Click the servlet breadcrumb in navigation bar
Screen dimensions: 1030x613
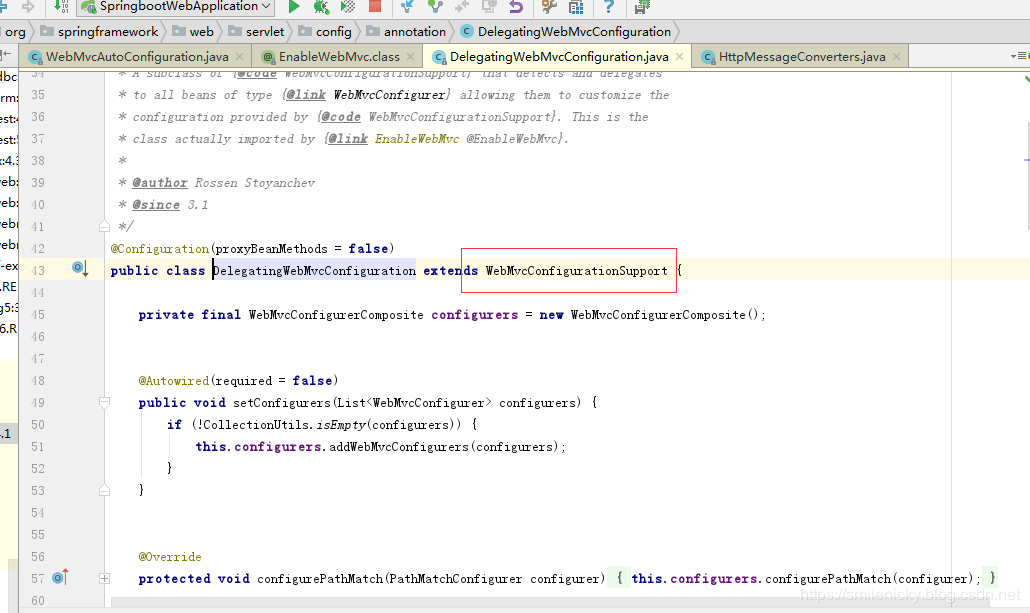pyautogui.click(x=265, y=32)
